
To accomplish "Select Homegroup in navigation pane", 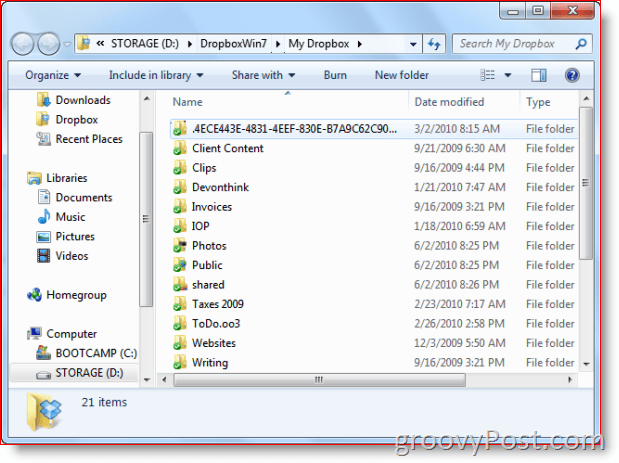I will 76,295.
